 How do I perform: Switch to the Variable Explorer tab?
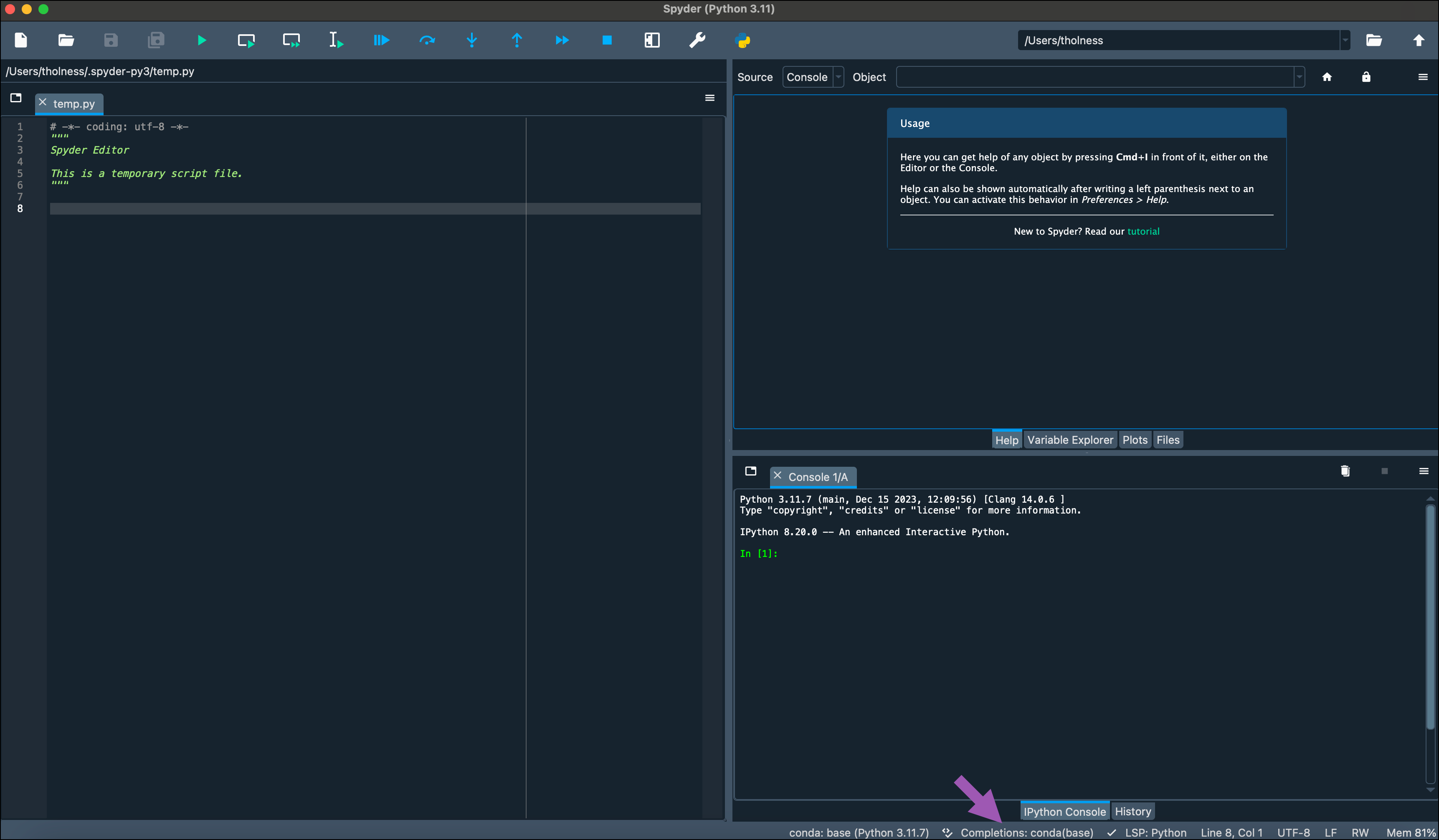(x=1069, y=440)
